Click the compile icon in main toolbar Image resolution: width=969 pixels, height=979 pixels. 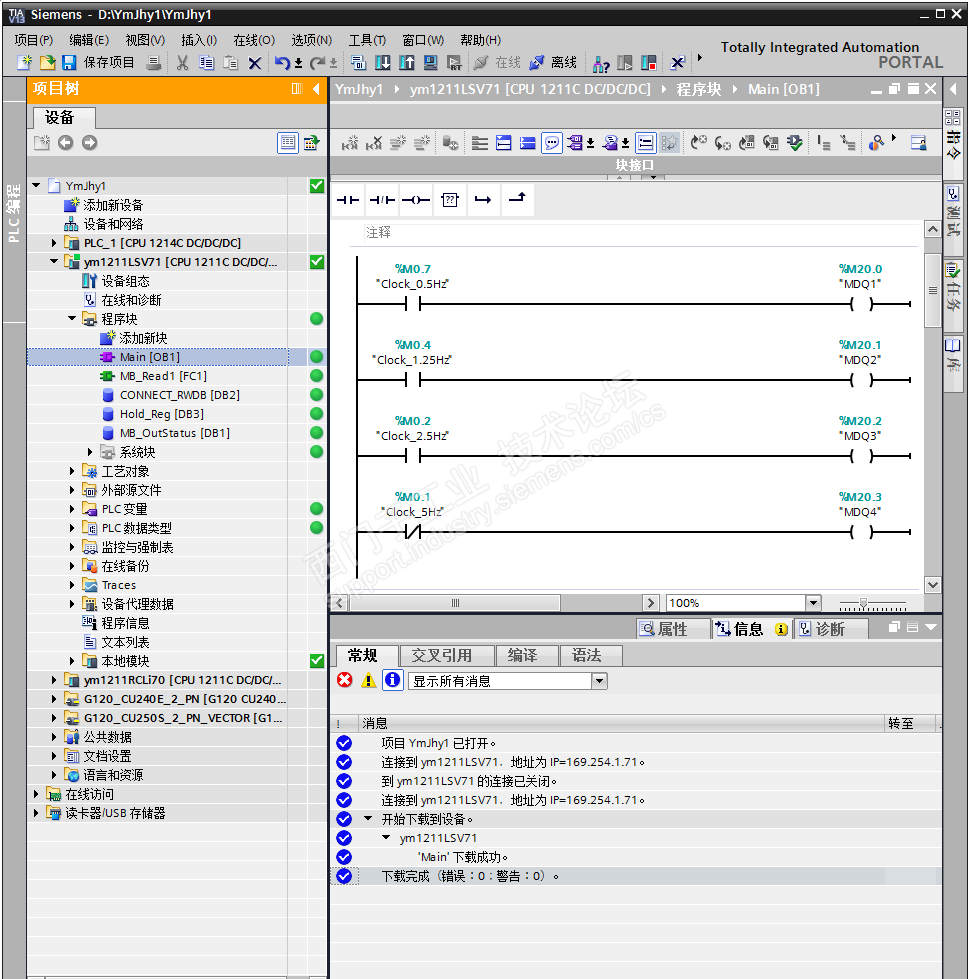pyautogui.click(x=358, y=62)
